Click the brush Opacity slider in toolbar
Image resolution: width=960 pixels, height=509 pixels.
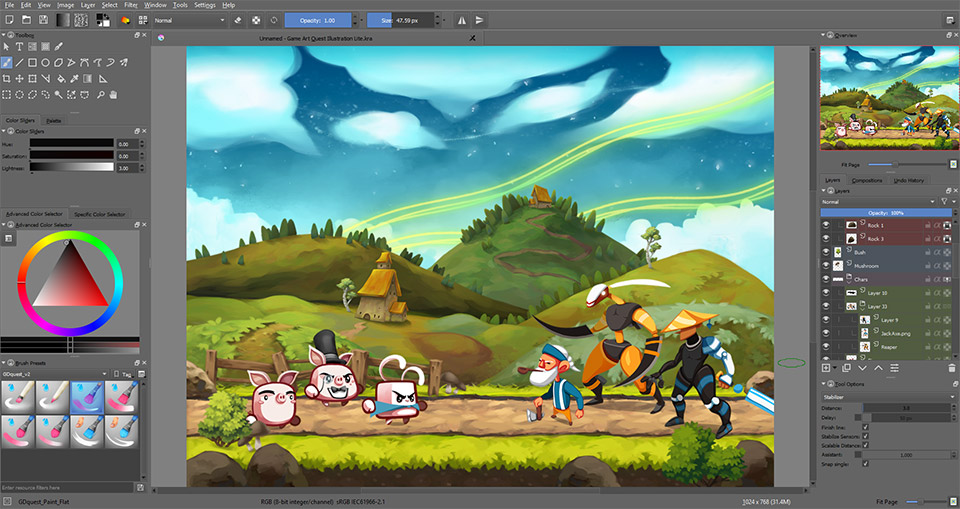point(318,19)
